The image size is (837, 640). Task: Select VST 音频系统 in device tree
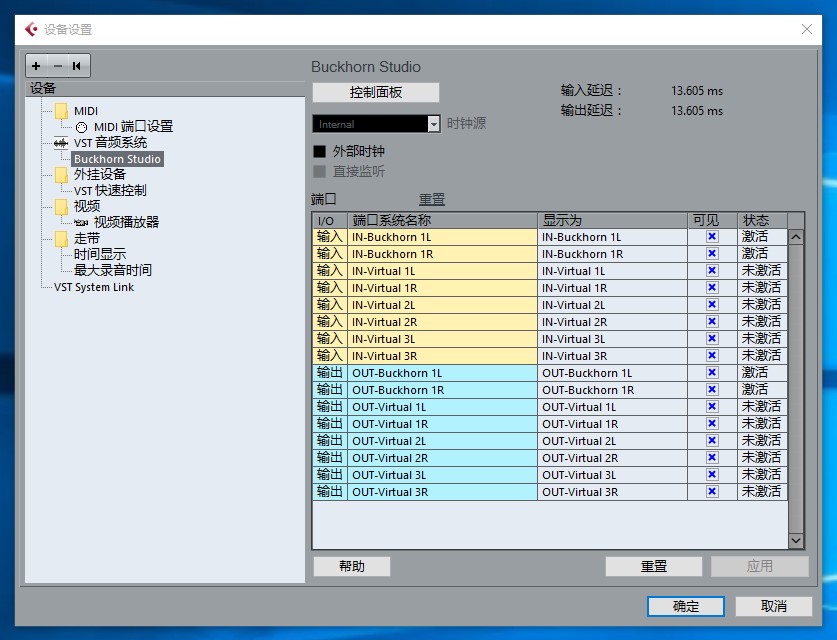click(x=110, y=143)
